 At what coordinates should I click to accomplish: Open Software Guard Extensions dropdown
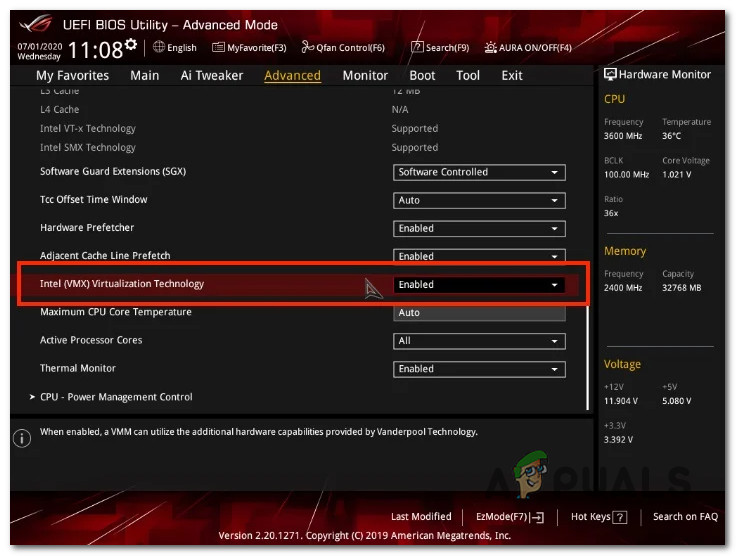click(x=479, y=172)
